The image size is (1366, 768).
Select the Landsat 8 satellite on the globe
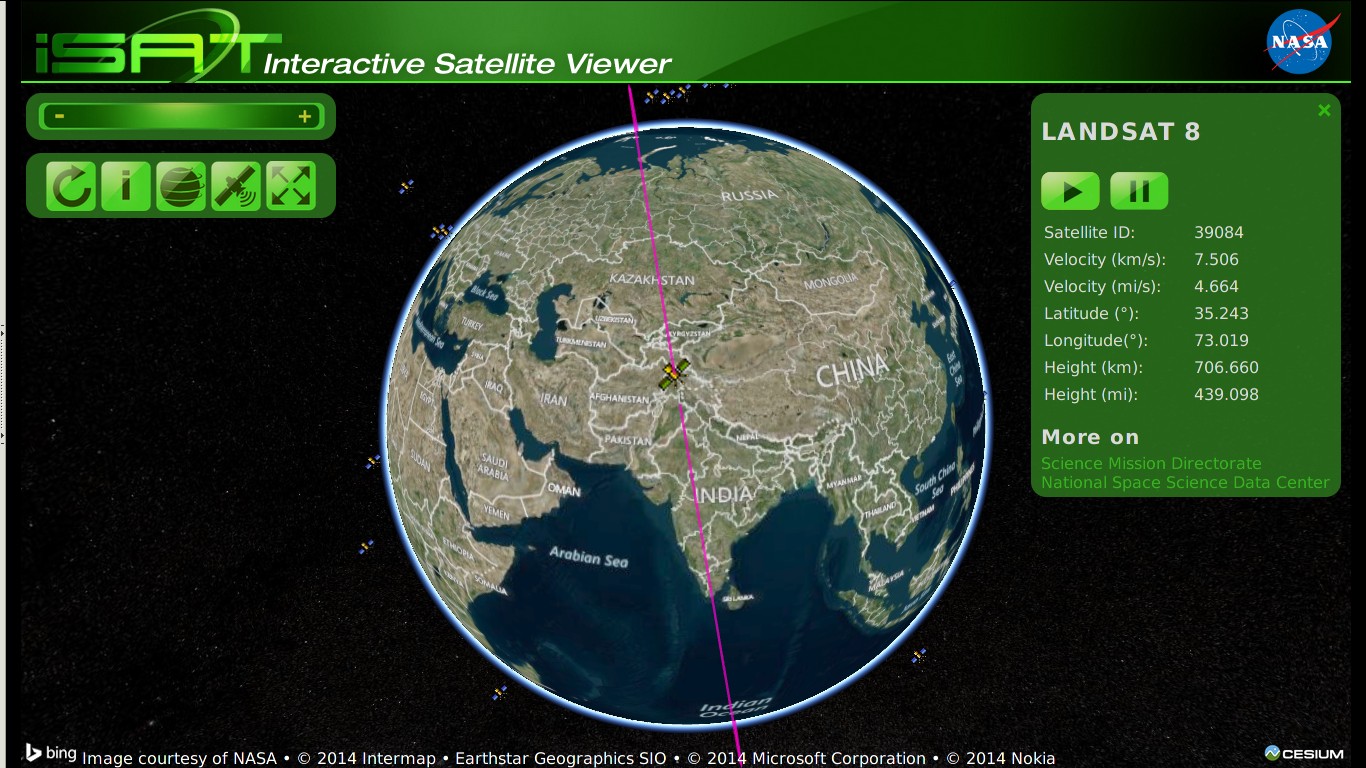(672, 375)
